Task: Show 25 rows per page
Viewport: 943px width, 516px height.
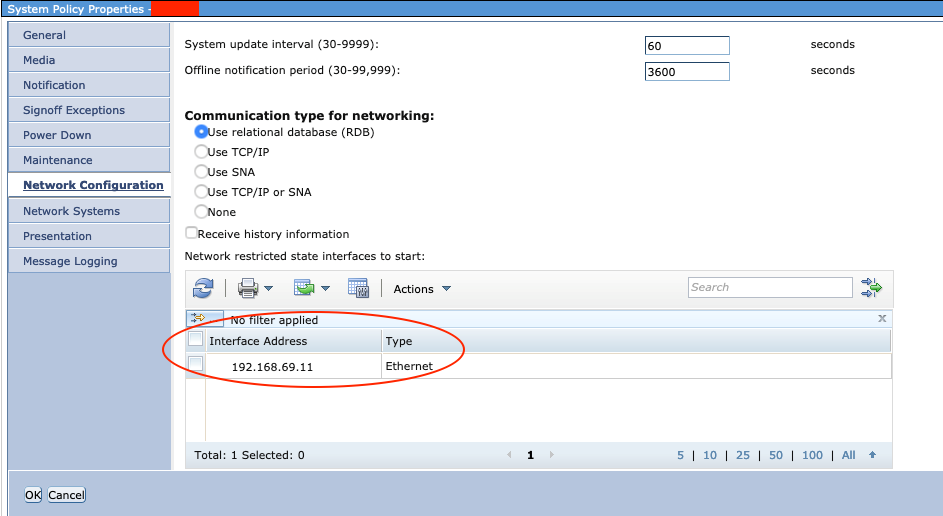Action: click(742, 455)
